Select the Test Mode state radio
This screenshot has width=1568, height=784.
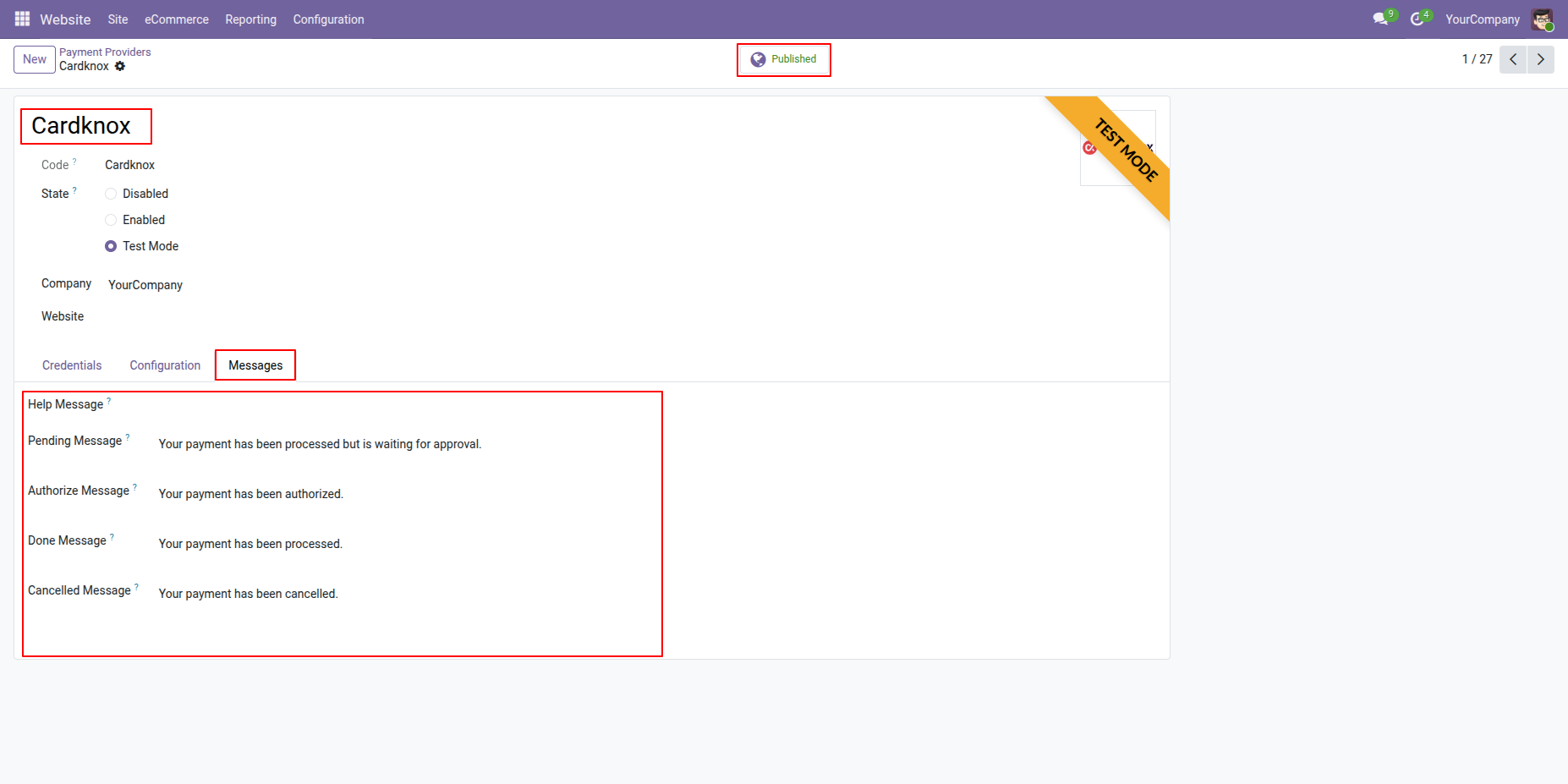(111, 246)
